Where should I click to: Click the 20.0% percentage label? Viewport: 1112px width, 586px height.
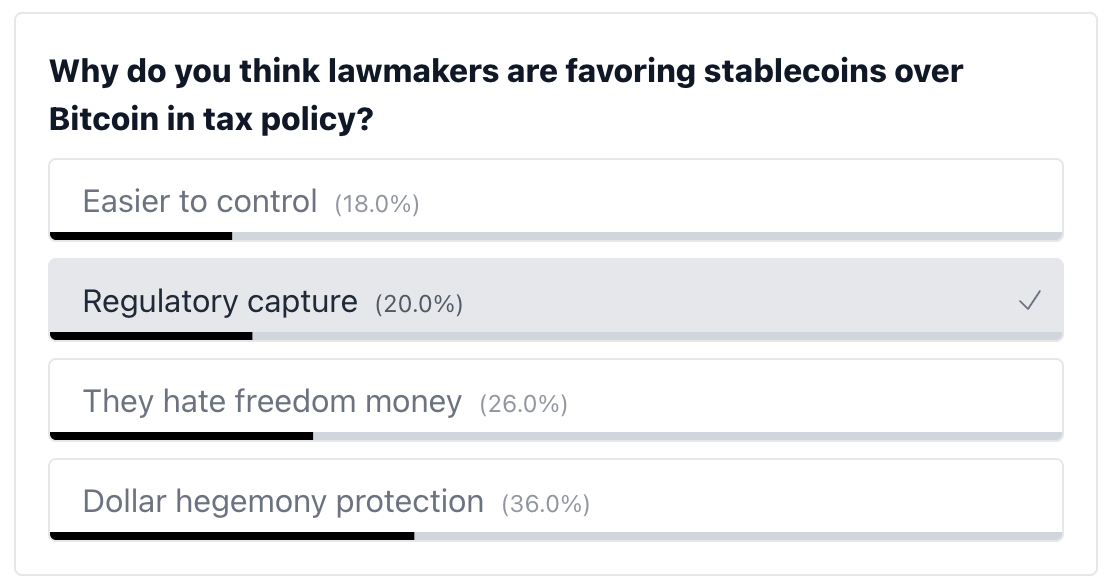(419, 304)
